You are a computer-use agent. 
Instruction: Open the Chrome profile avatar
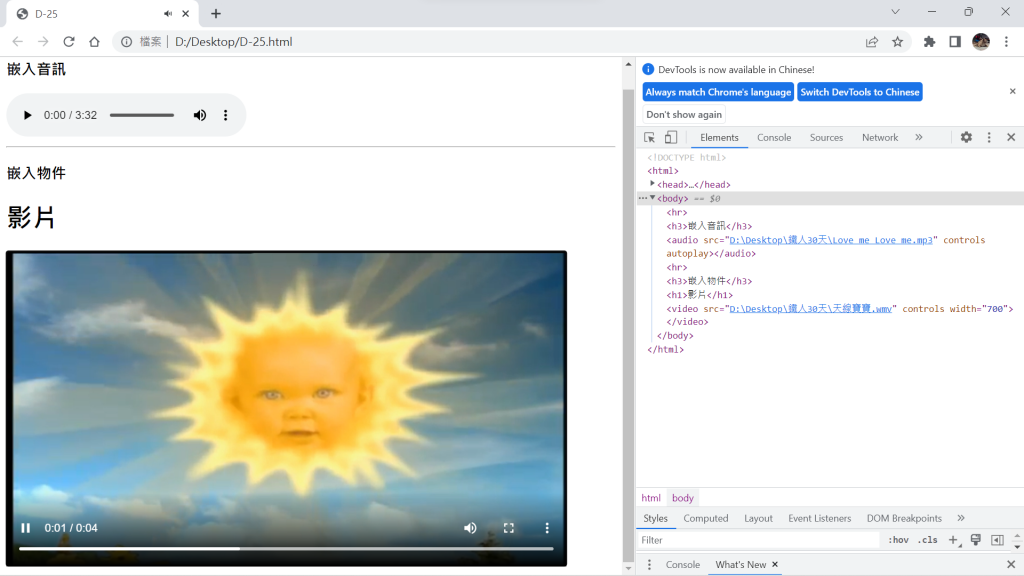tap(981, 42)
